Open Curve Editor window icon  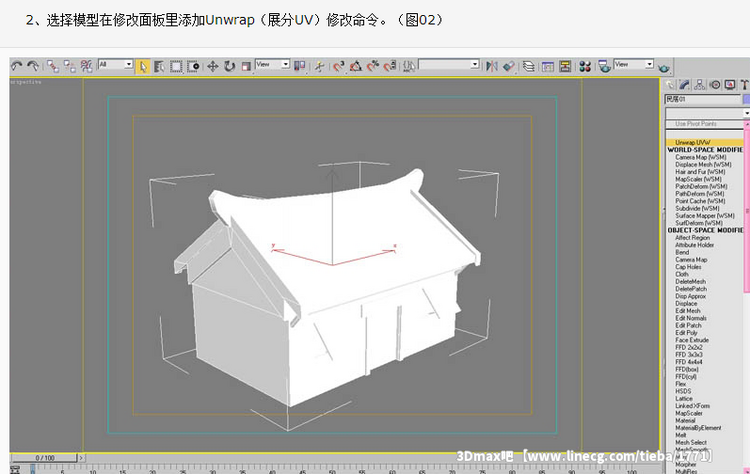click(x=548, y=66)
